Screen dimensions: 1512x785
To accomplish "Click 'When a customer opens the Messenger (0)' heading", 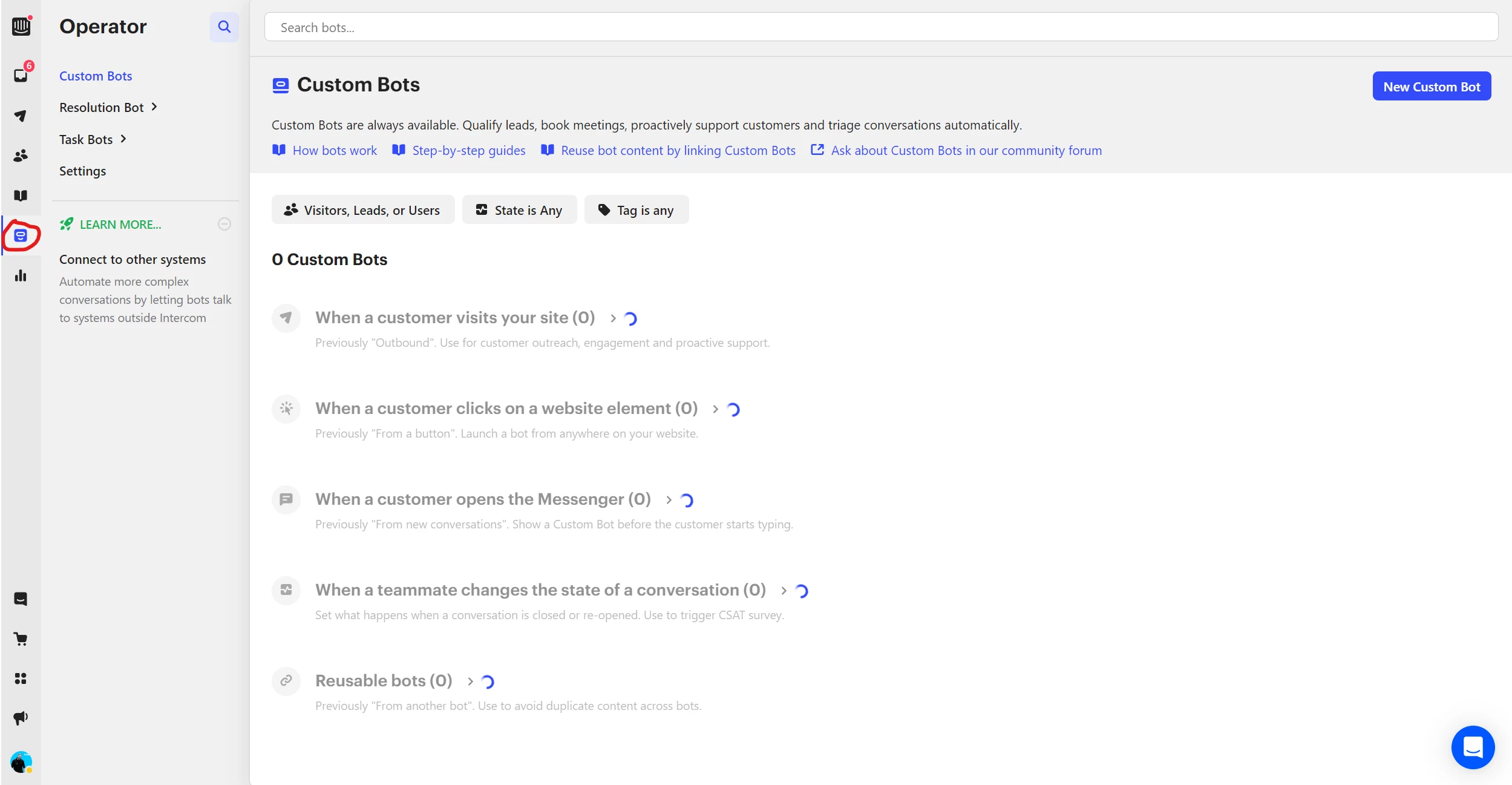I will pos(483,499).
